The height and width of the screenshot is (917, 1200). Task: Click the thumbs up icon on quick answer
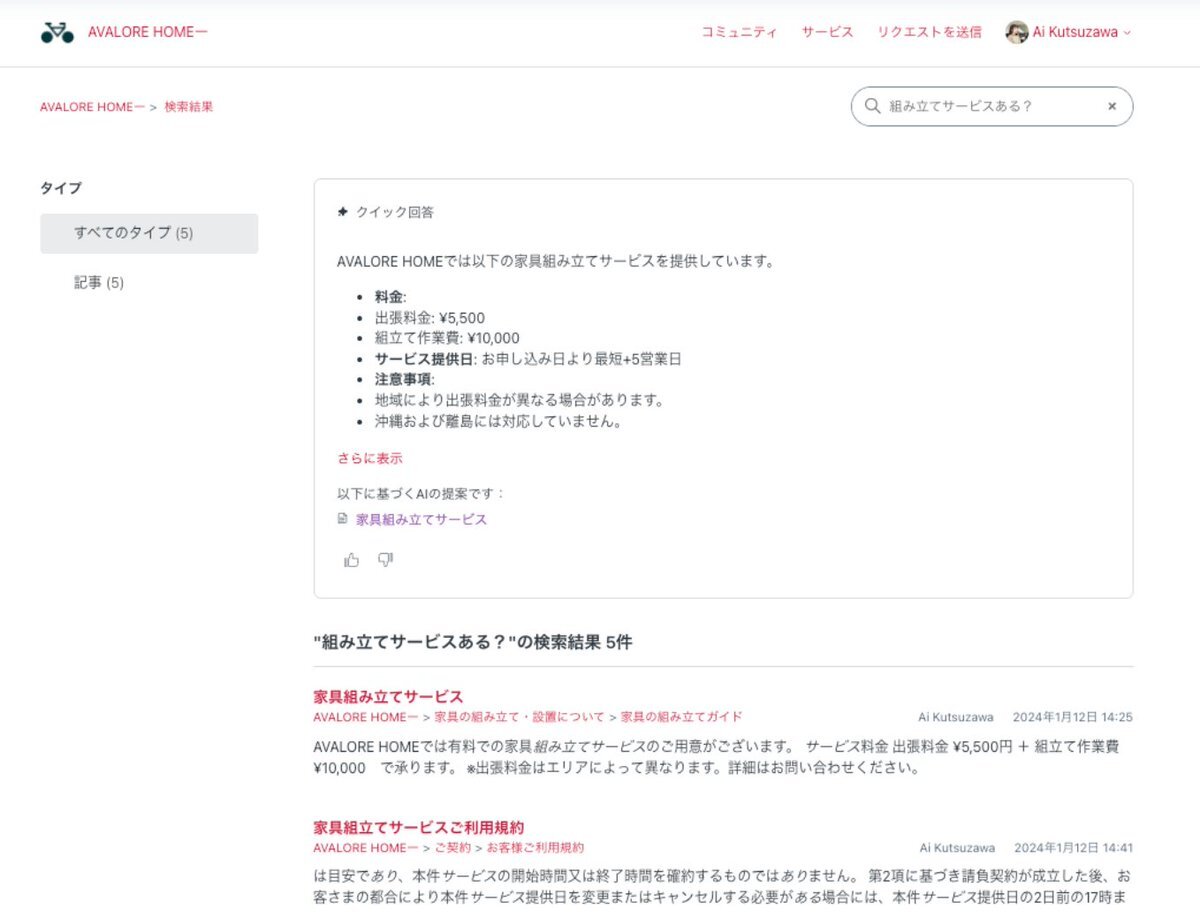pos(351,560)
